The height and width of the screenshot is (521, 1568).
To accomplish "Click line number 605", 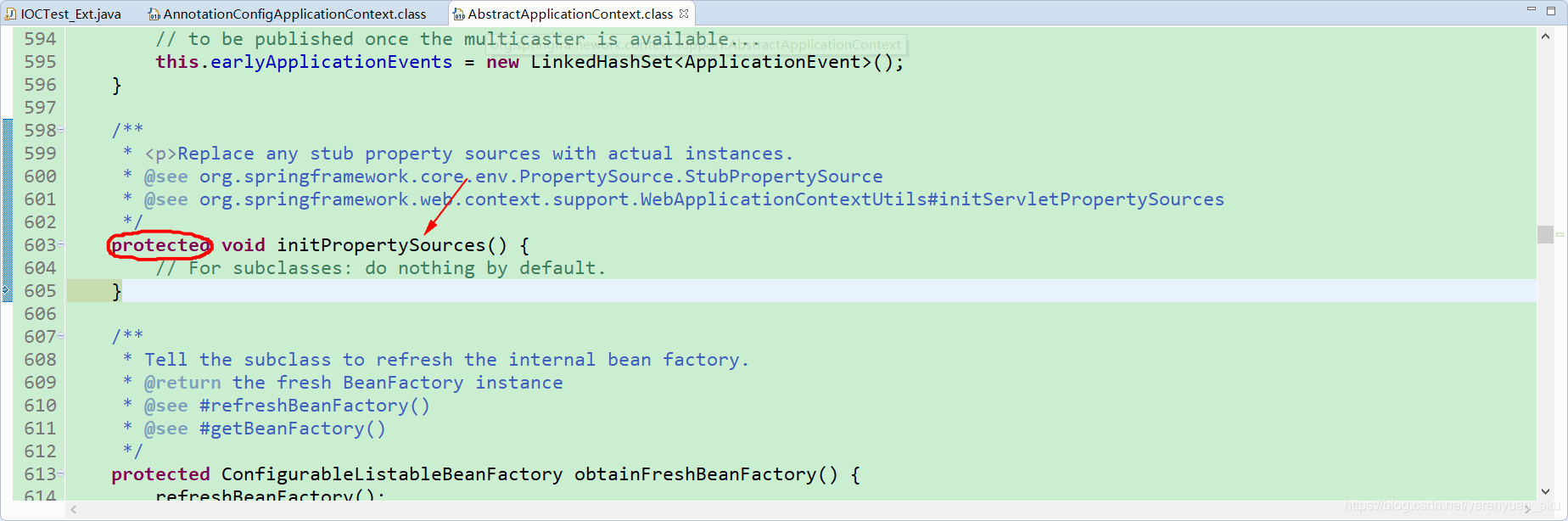I will 40,291.
